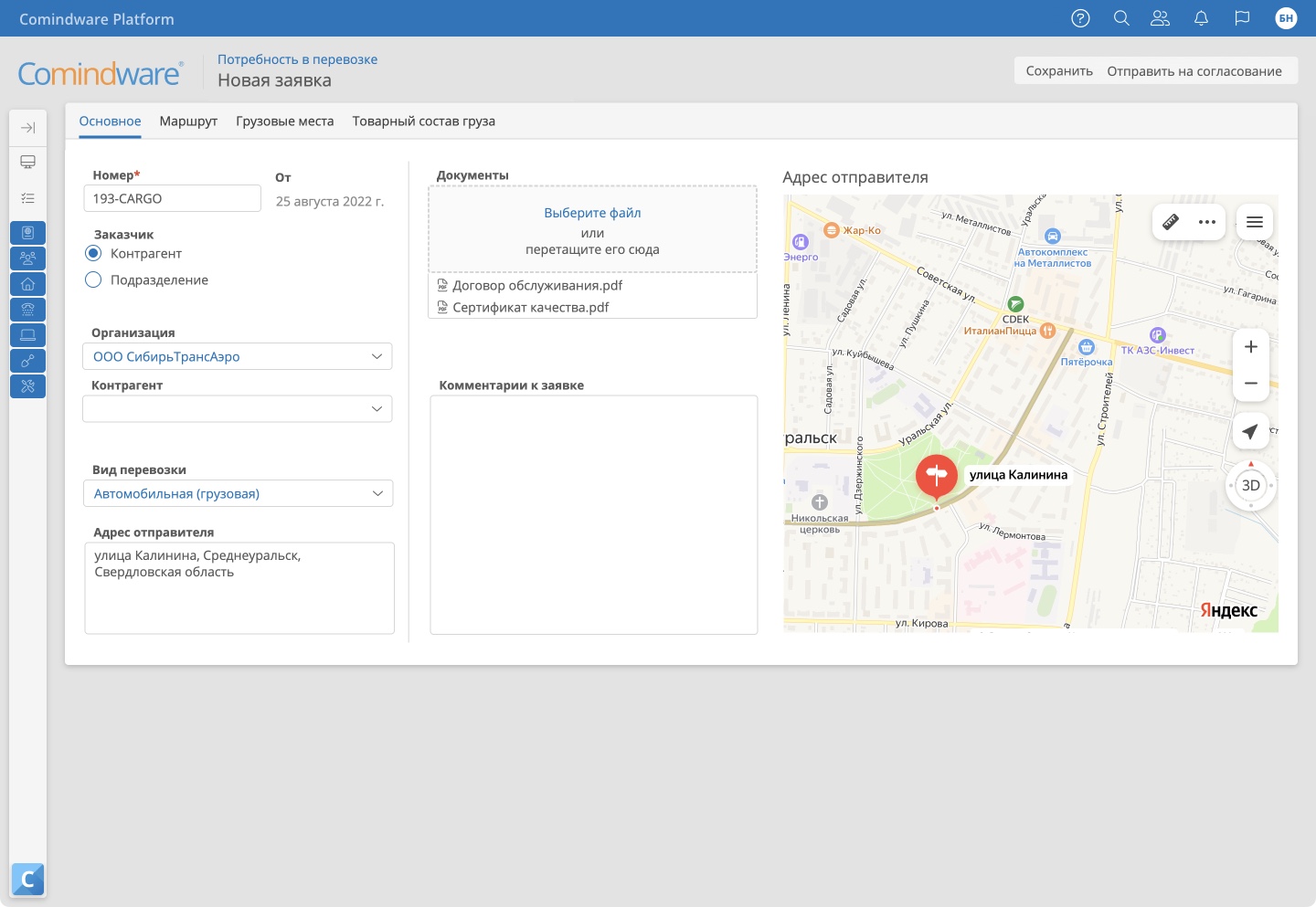This screenshot has width=1316, height=907.
Task: Click ТК АЗС-Инвест marker on map
Action: [x=1158, y=335]
